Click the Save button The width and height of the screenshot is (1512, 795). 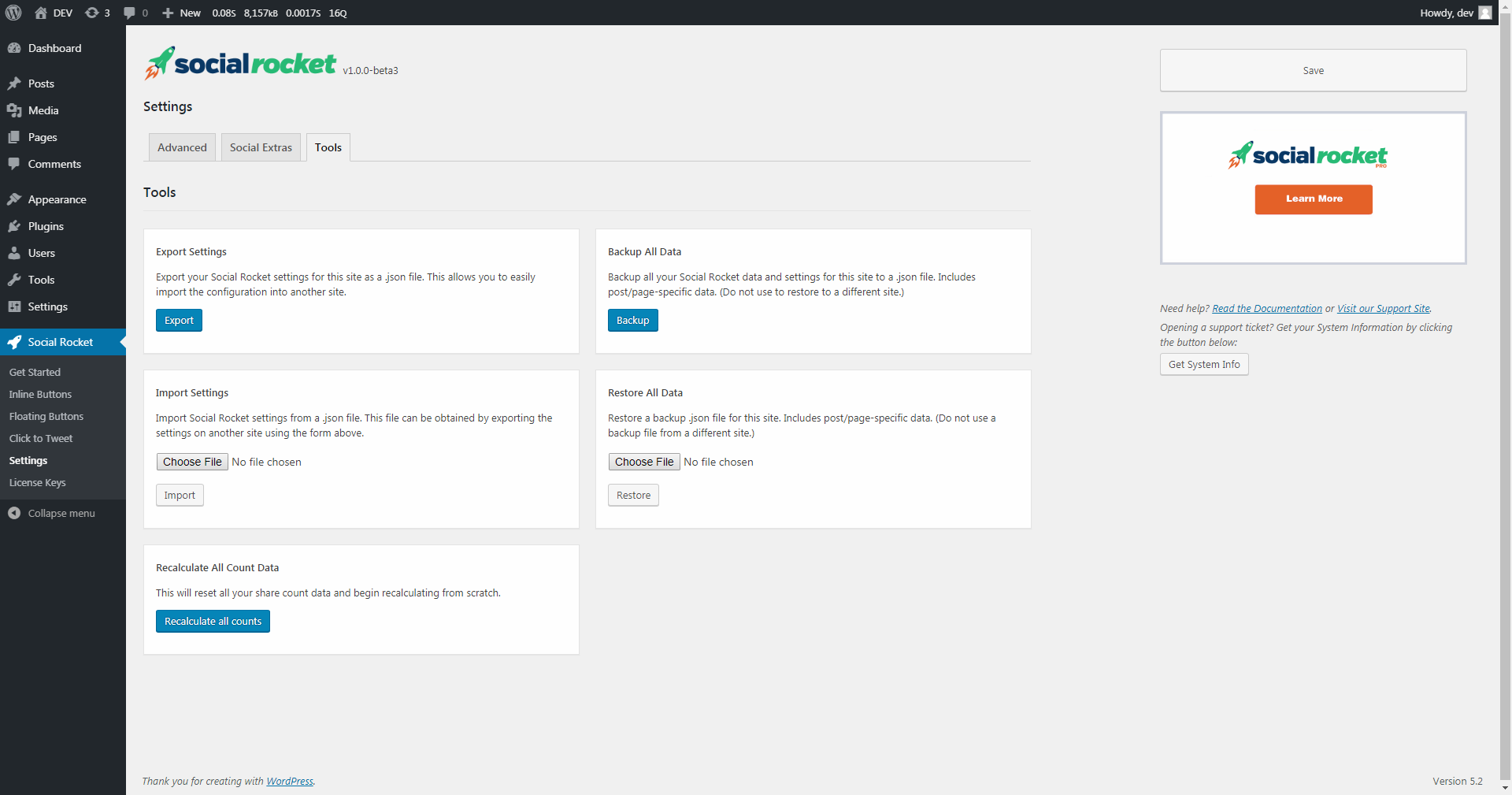coord(1313,70)
